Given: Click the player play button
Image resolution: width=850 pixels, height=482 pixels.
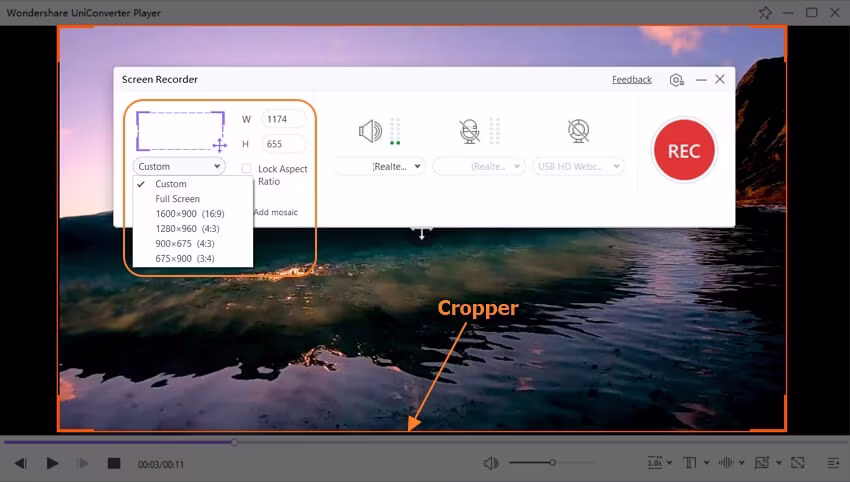Looking at the screenshot, I should (52, 463).
